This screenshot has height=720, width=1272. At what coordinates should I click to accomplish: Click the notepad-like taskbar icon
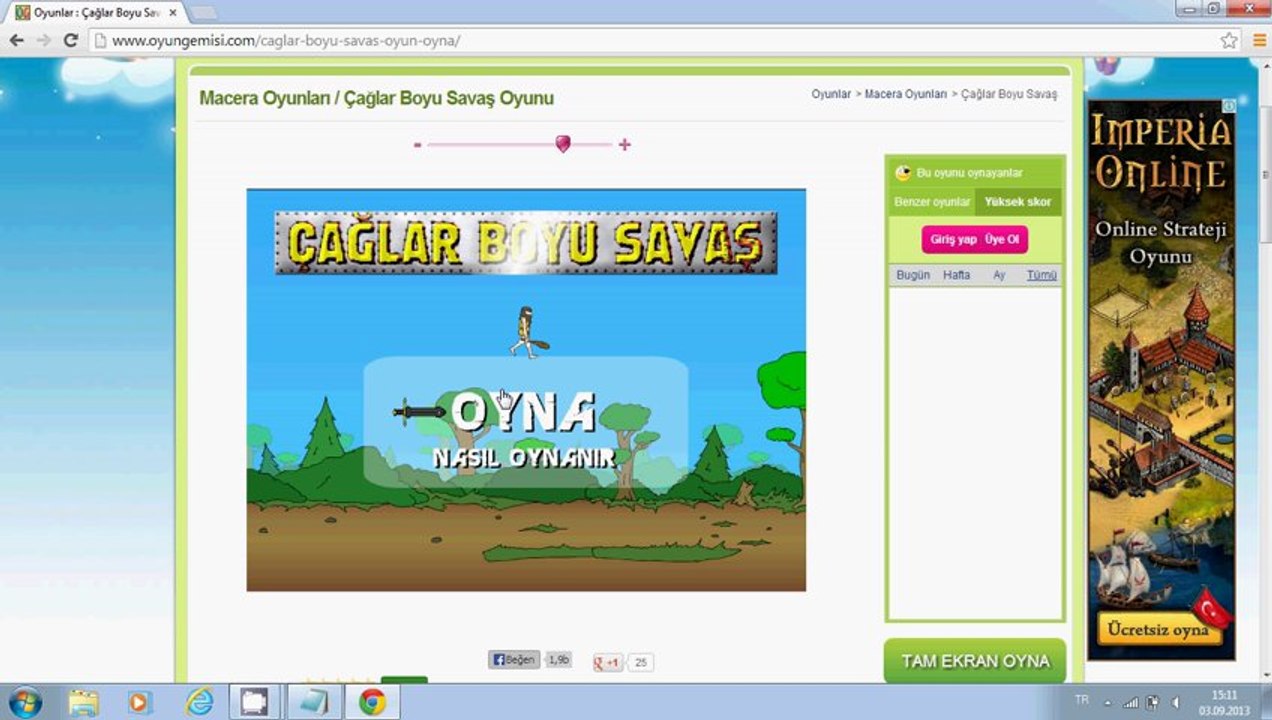point(315,702)
